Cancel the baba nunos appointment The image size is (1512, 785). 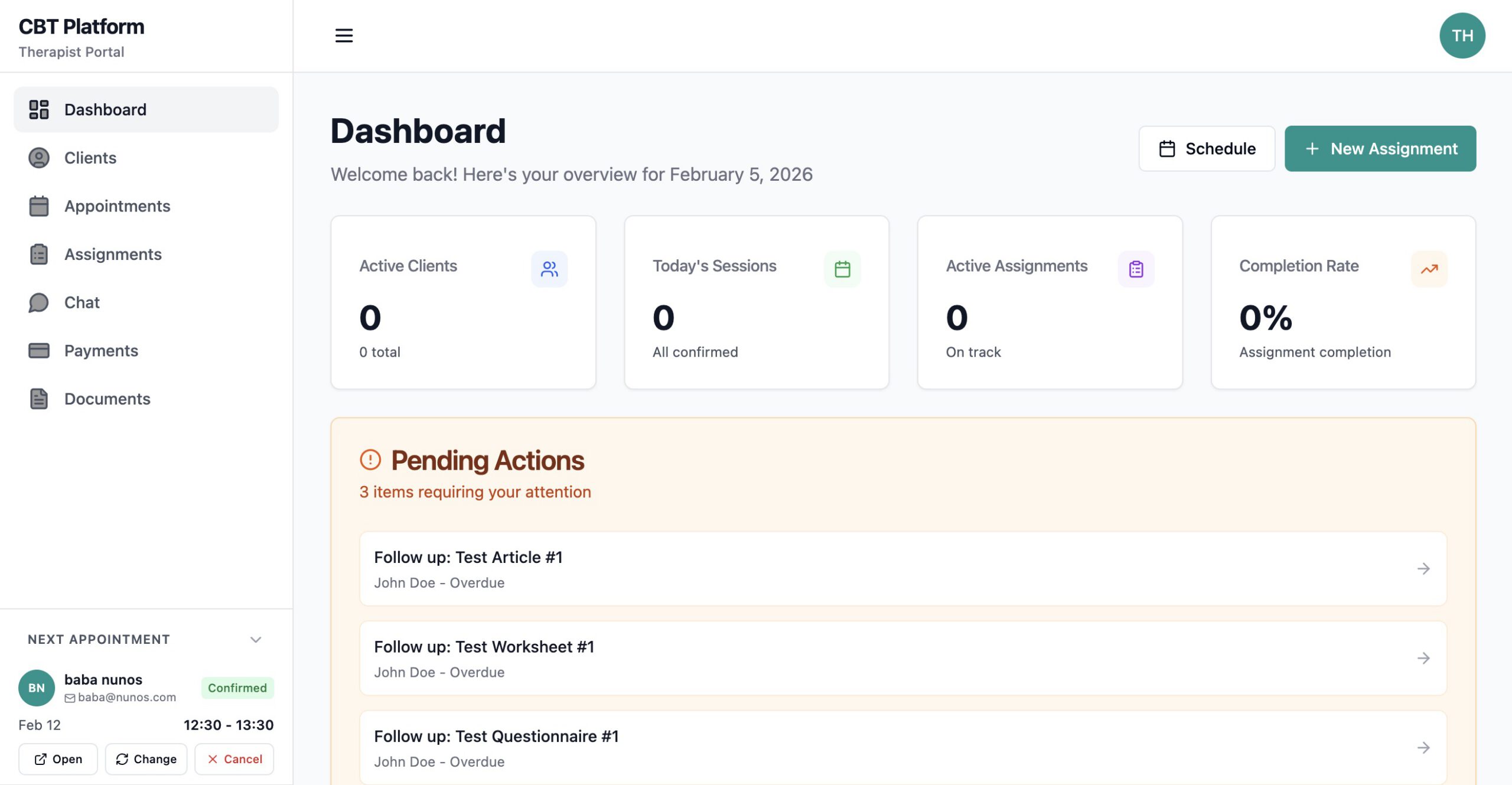click(234, 759)
